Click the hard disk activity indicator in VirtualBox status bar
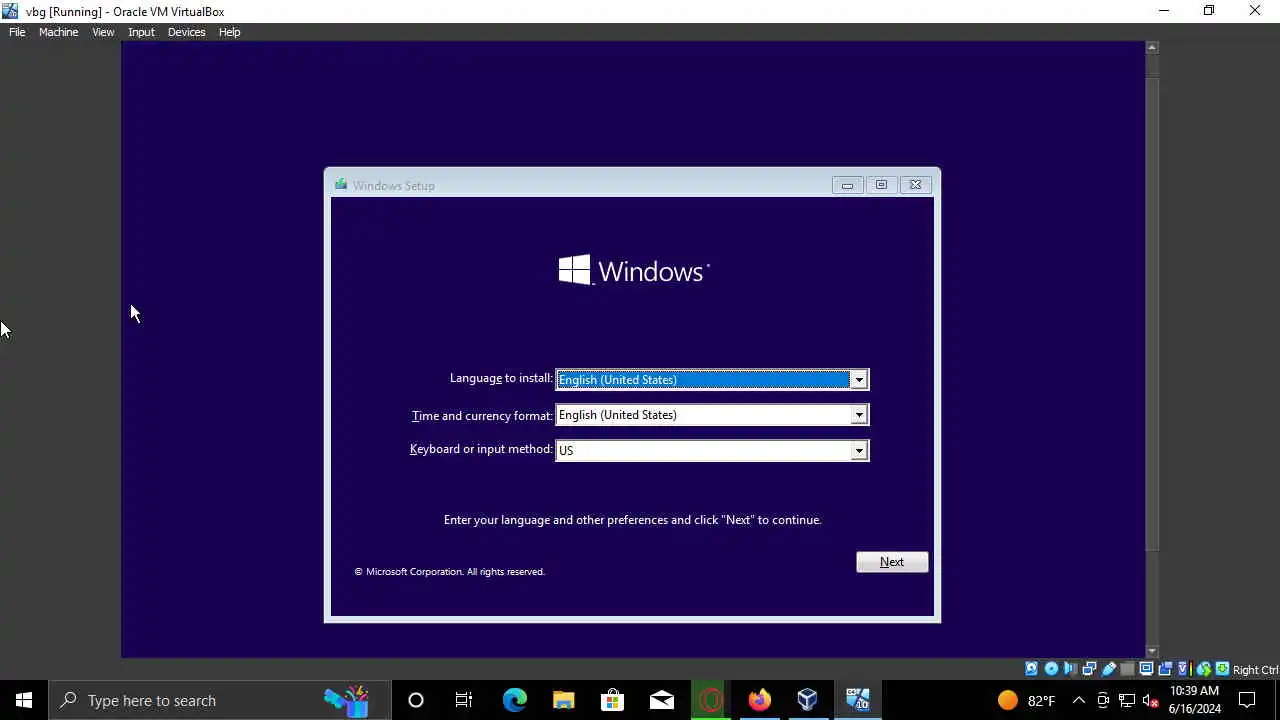Image resolution: width=1280 pixels, height=720 pixels. (1031, 669)
